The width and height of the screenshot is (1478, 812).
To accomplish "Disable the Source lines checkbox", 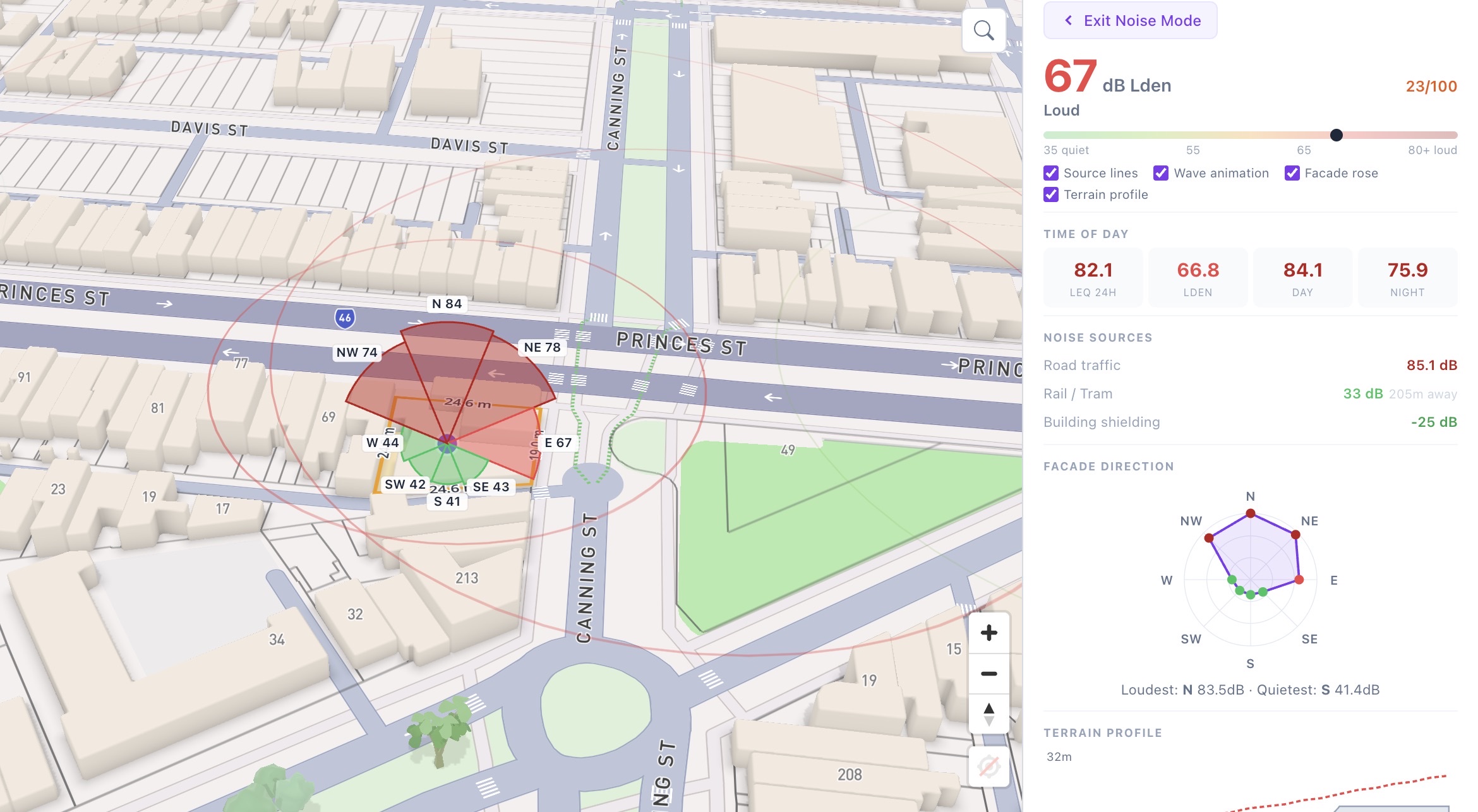I will tap(1051, 173).
